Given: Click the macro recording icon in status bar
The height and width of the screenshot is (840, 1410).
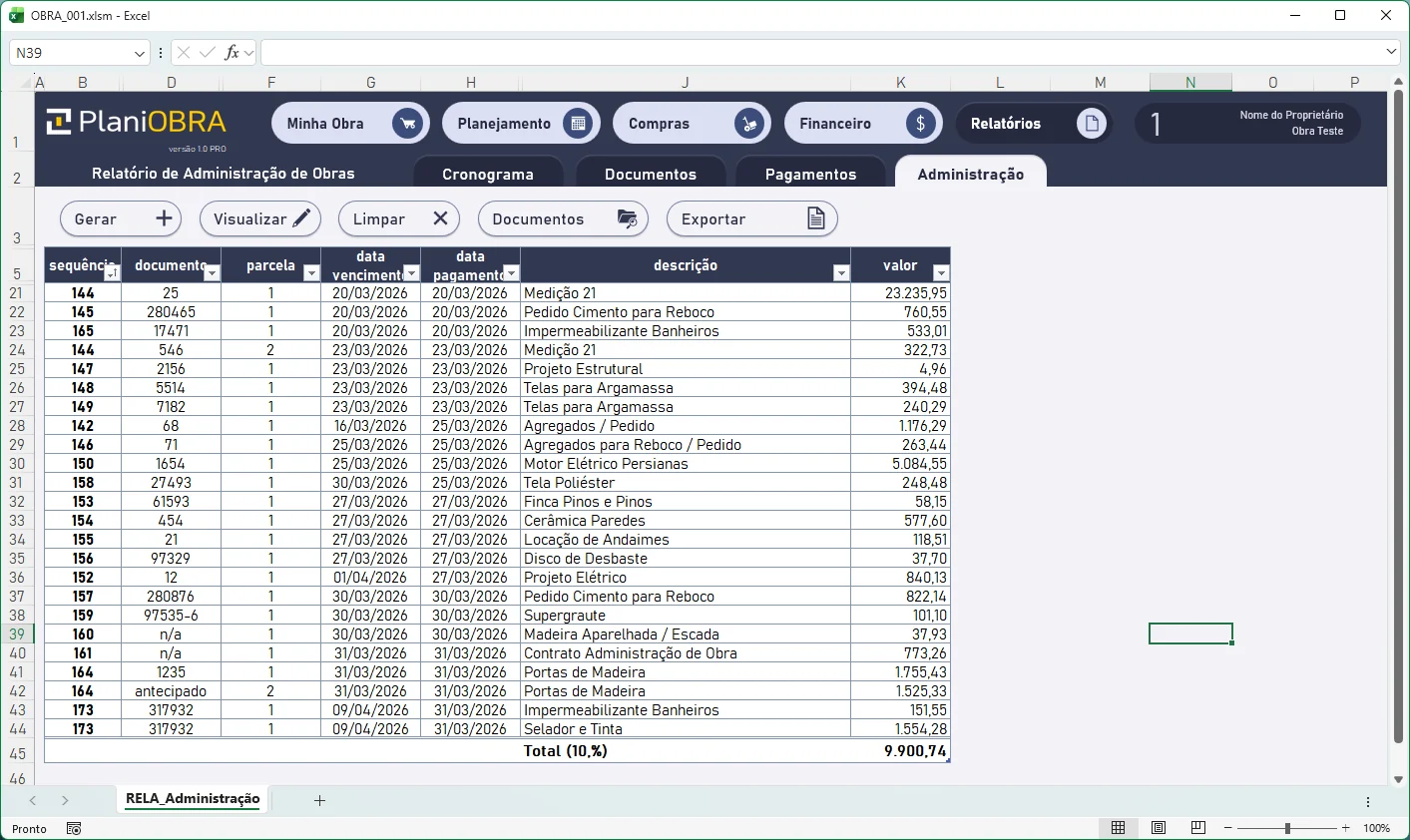Looking at the screenshot, I should pyautogui.click(x=73, y=828).
